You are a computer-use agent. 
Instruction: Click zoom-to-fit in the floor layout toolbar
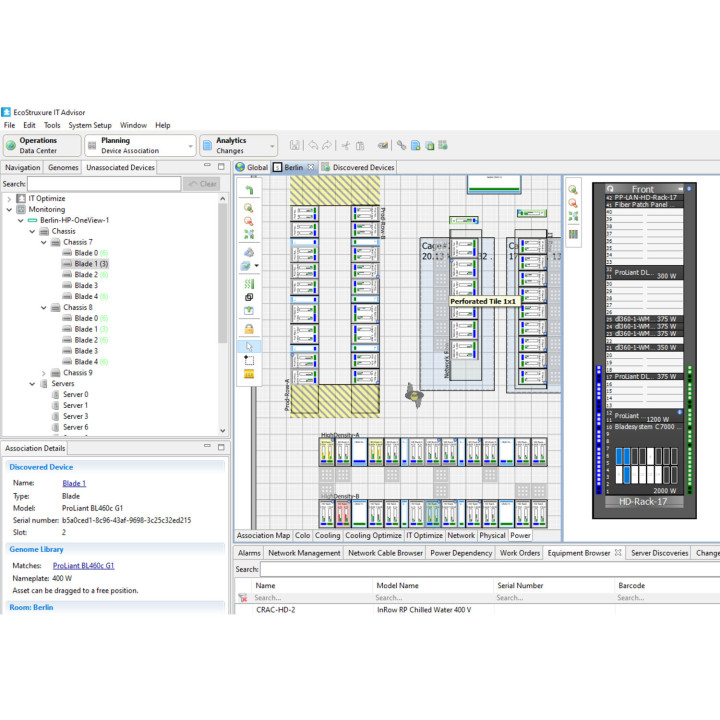pos(249,234)
